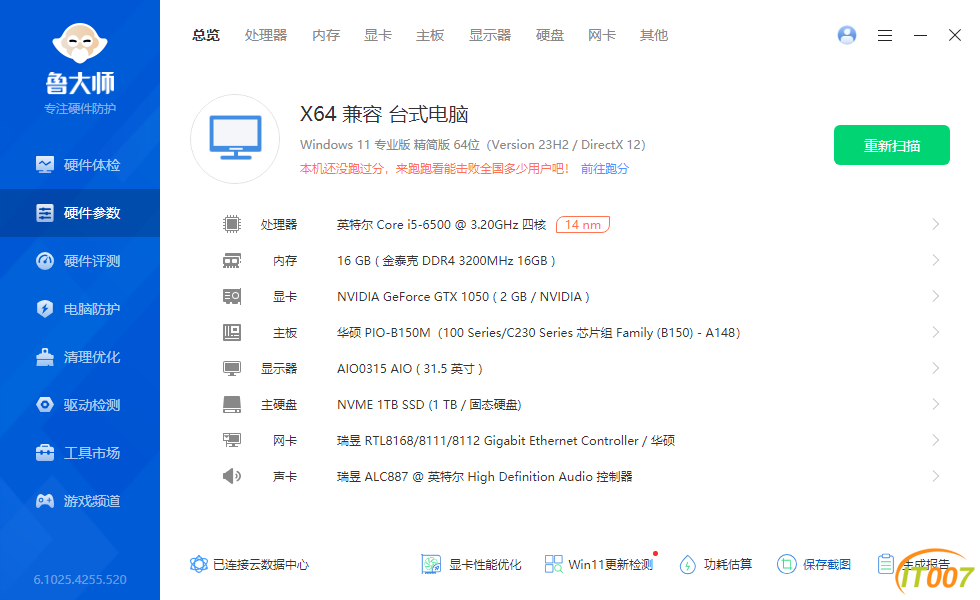
Task: Expand 显示器 row details chevron
Action: (936, 368)
